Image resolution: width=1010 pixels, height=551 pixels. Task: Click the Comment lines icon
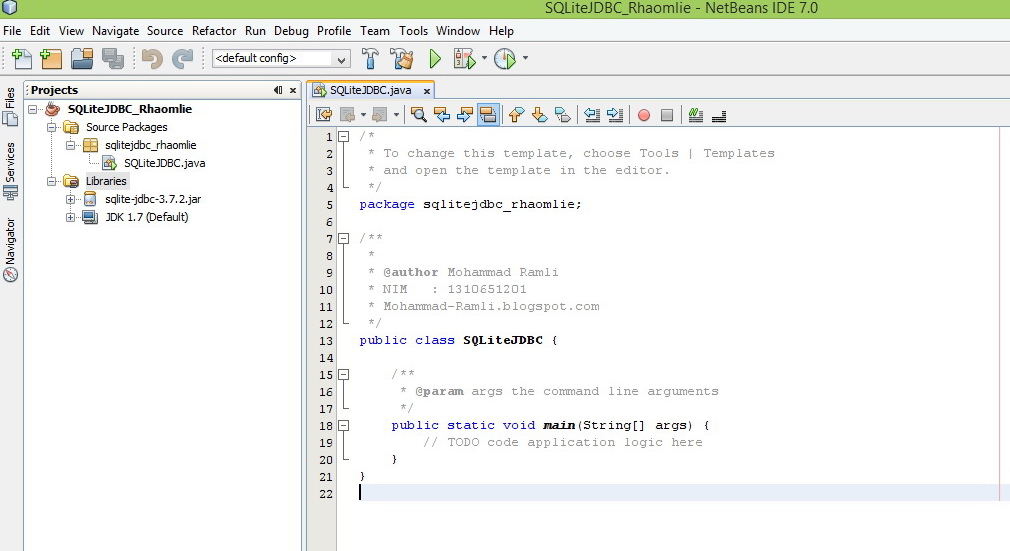click(695, 115)
